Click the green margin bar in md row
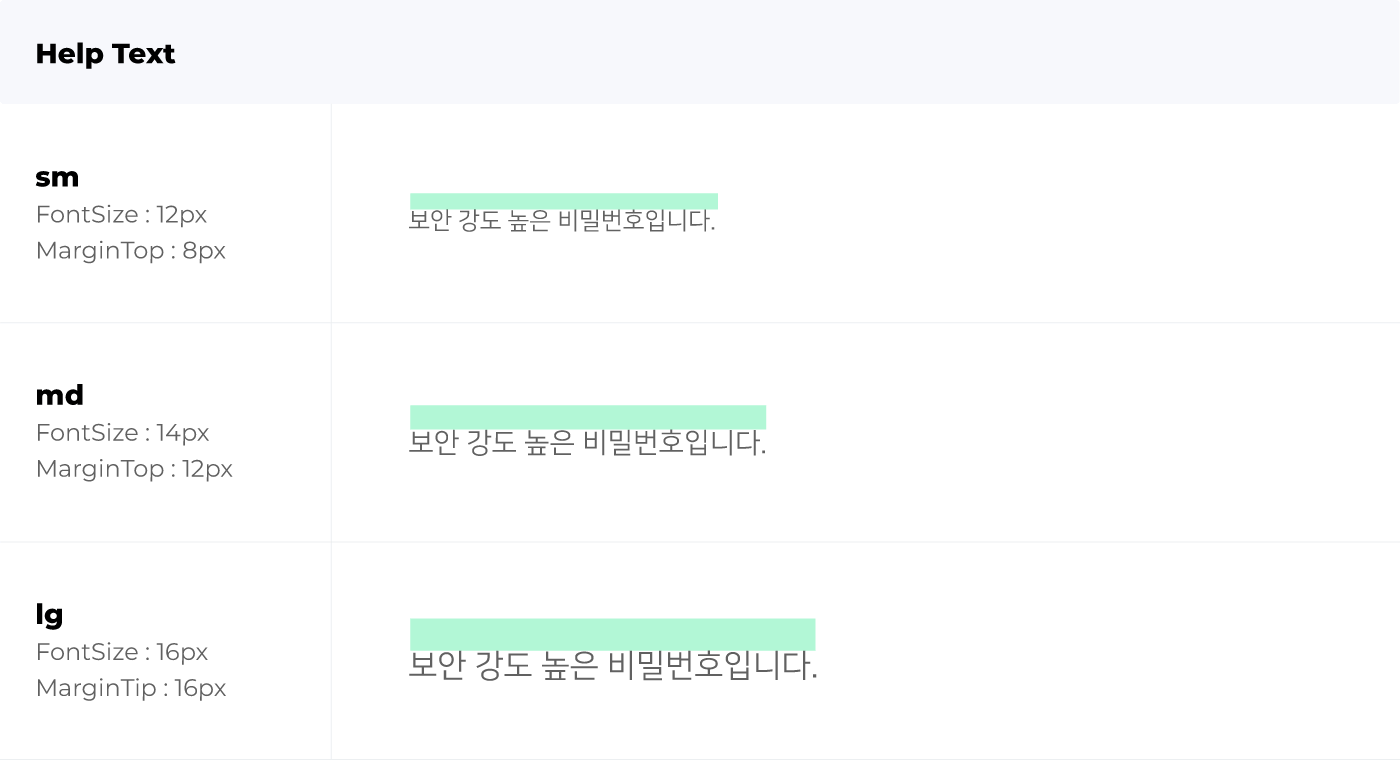Screen dimensions: 1400x760 [588, 417]
